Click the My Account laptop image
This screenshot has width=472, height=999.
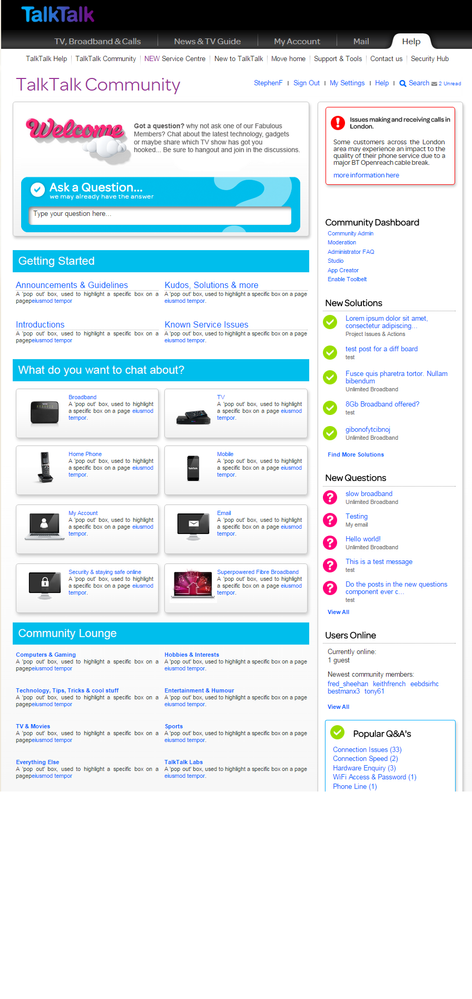[x=45, y=527]
